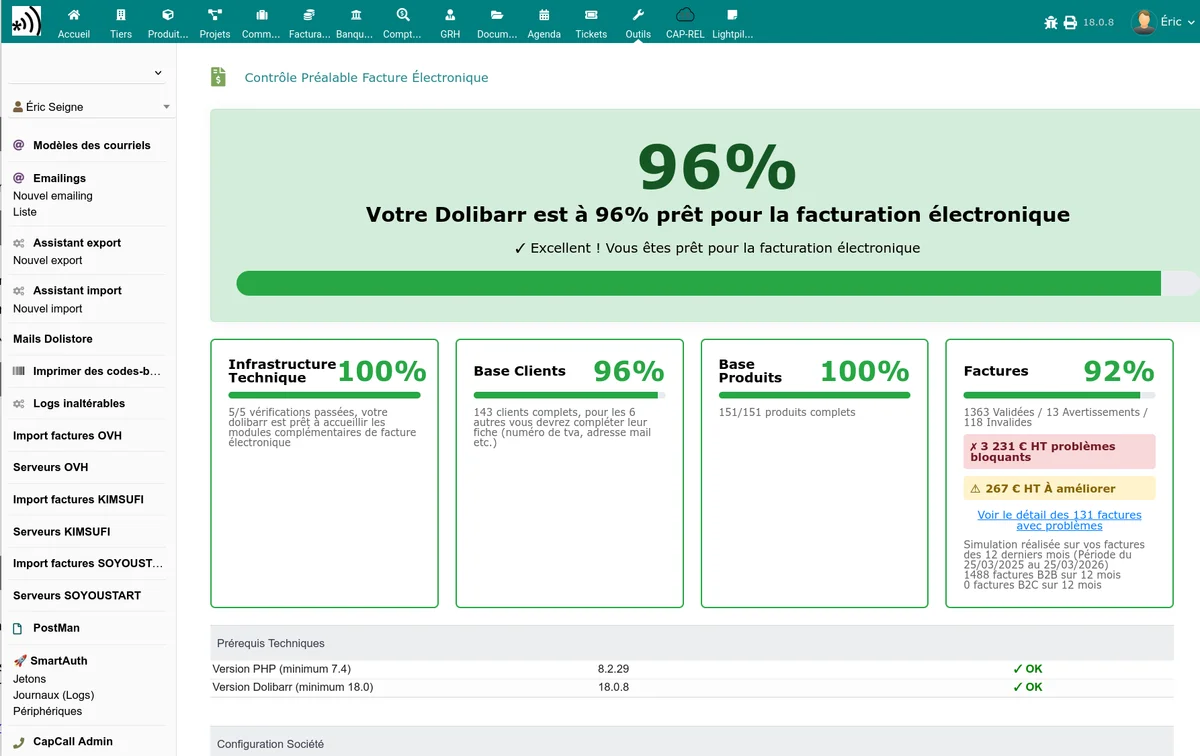The image size is (1200, 756).
Task: Click version number 18.0.8 in header
Action: click(x=1098, y=22)
